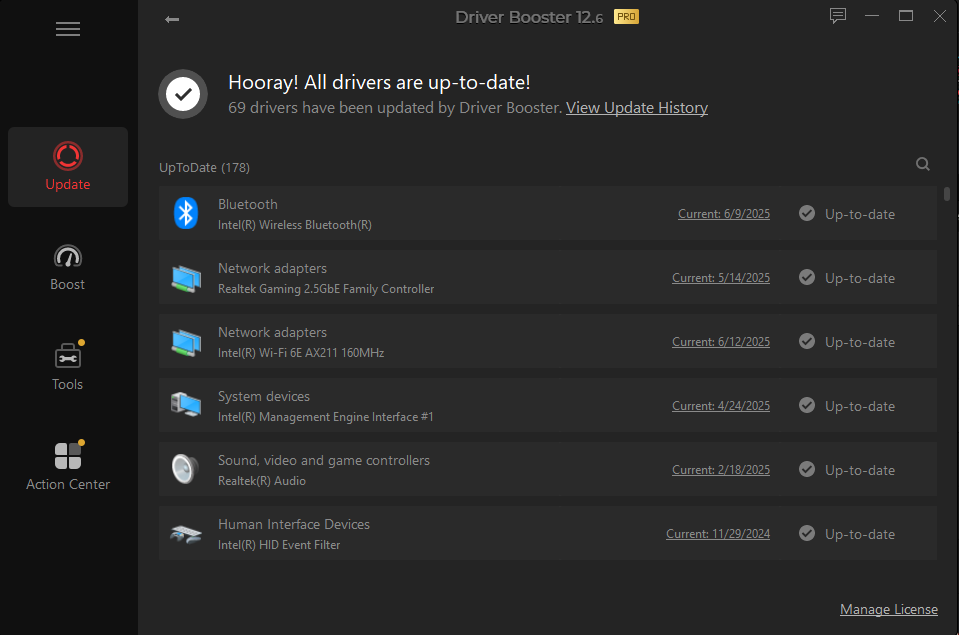
Task: Select Realtek Gaming 2.5GbE Family Controller text
Action: click(x=326, y=289)
